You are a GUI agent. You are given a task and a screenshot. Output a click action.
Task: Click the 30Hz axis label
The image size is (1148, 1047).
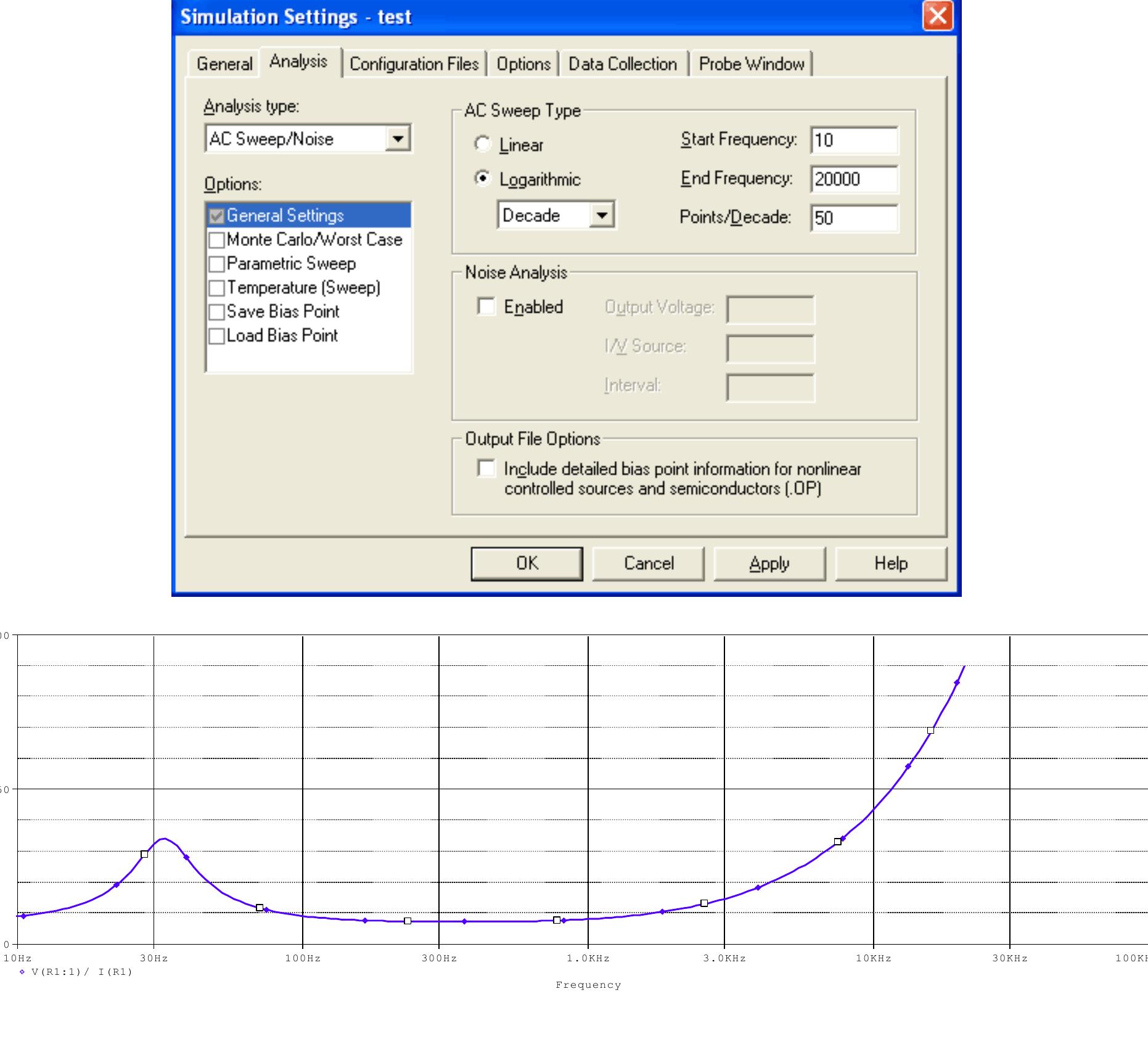click(154, 958)
